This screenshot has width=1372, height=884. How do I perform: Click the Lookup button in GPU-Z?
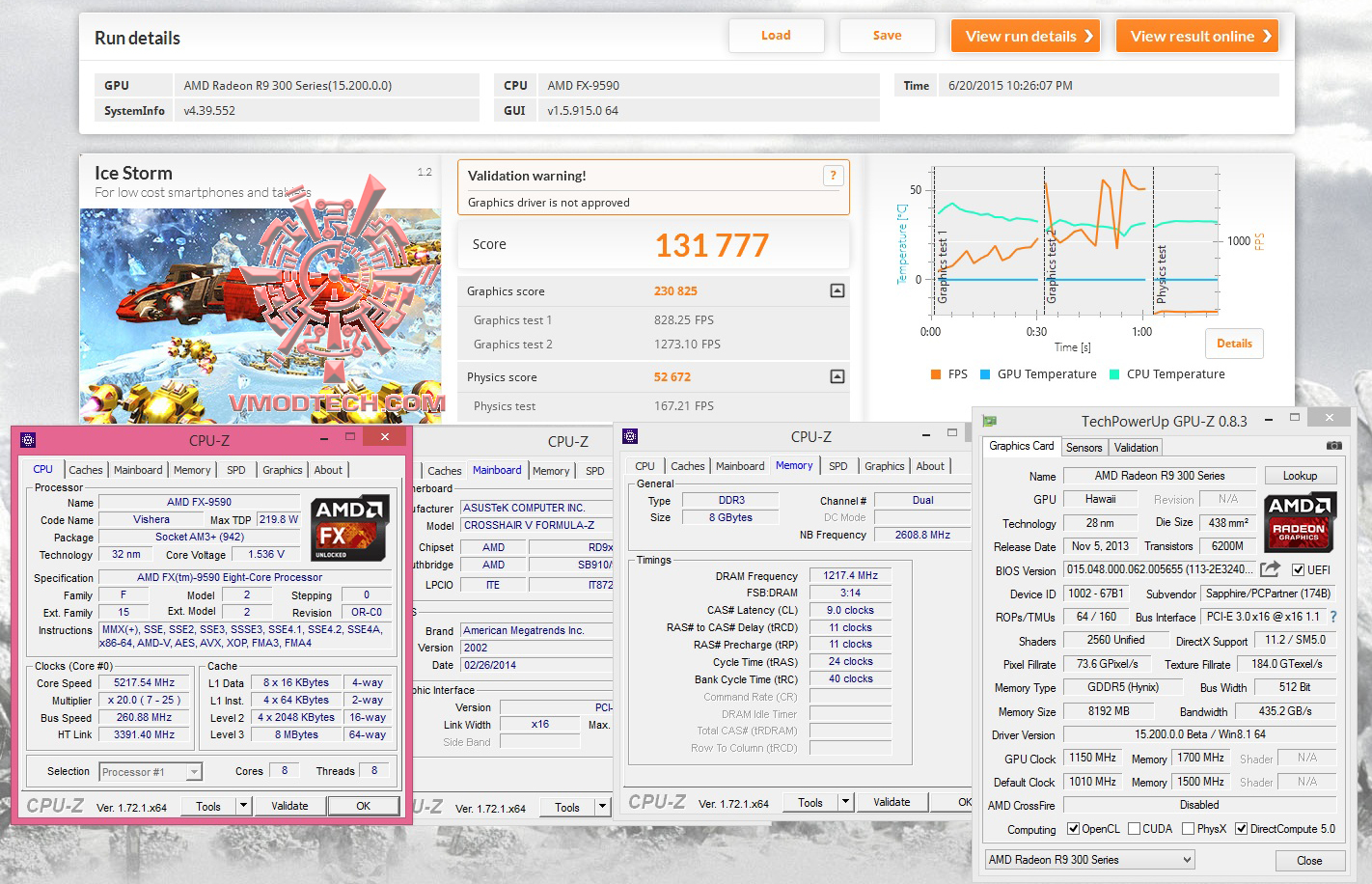pos(1300,476)
